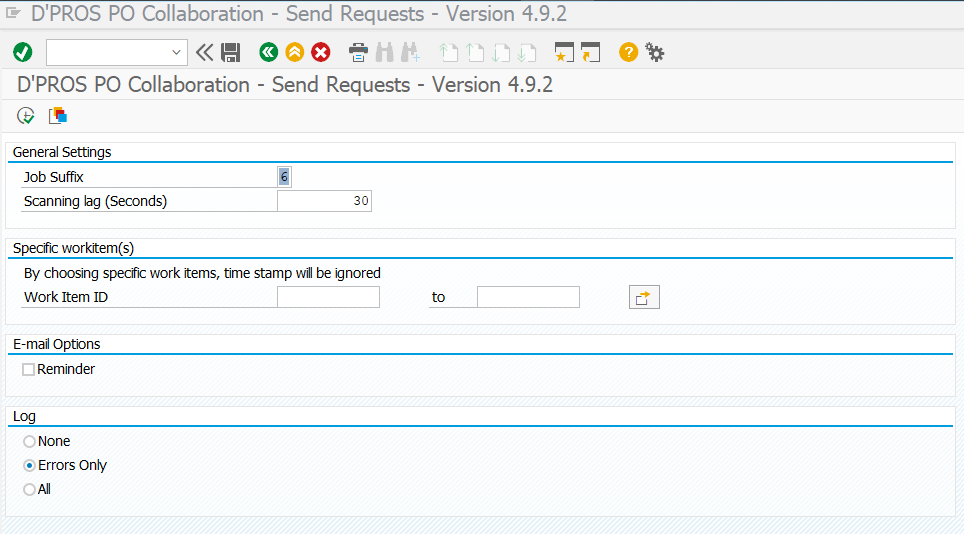Click the 'Work Item ID' label
Screen dimensions: 964x534
coord(66,297)
